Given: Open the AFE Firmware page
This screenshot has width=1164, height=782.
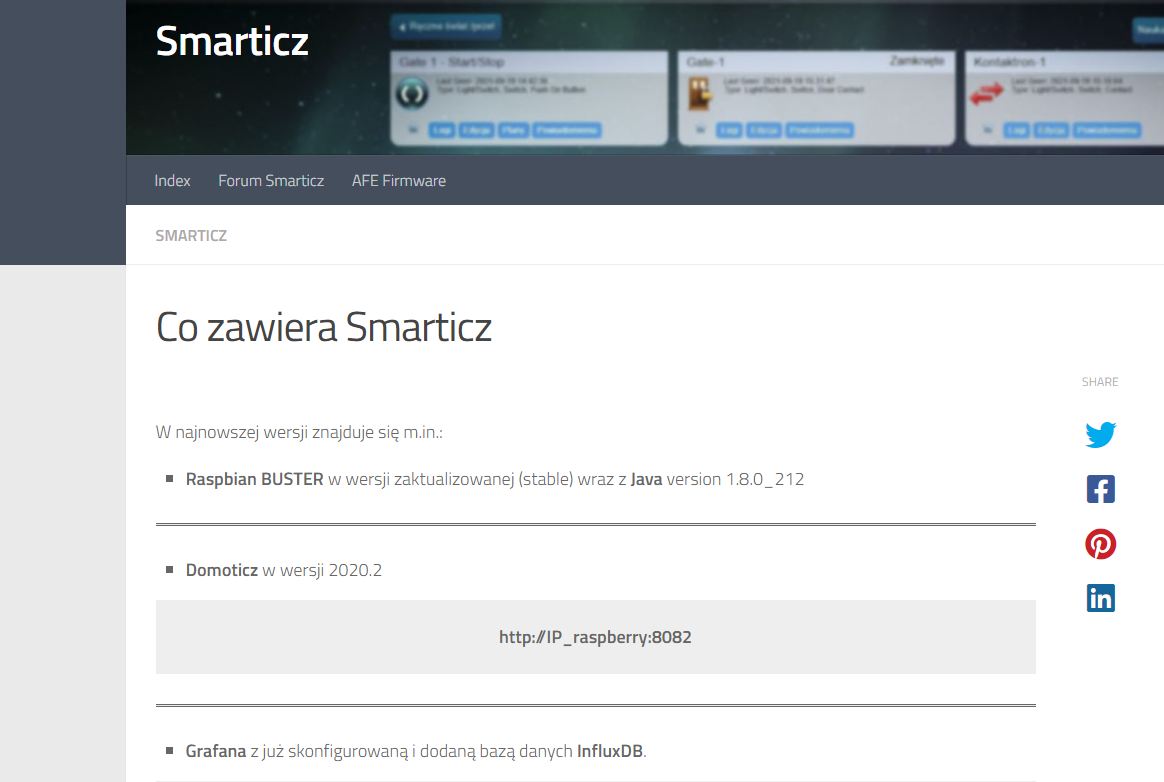Looking at the screenshot, I should click(x=399, y=180).
